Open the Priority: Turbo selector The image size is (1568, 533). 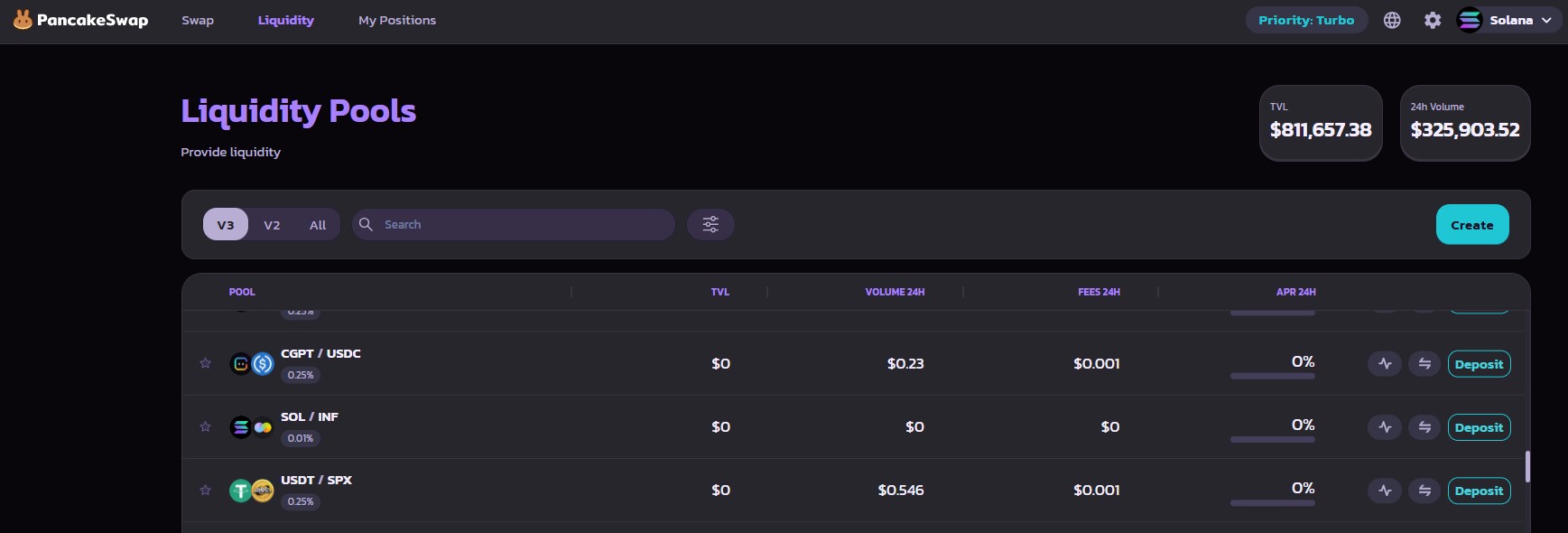(1306, 20)
